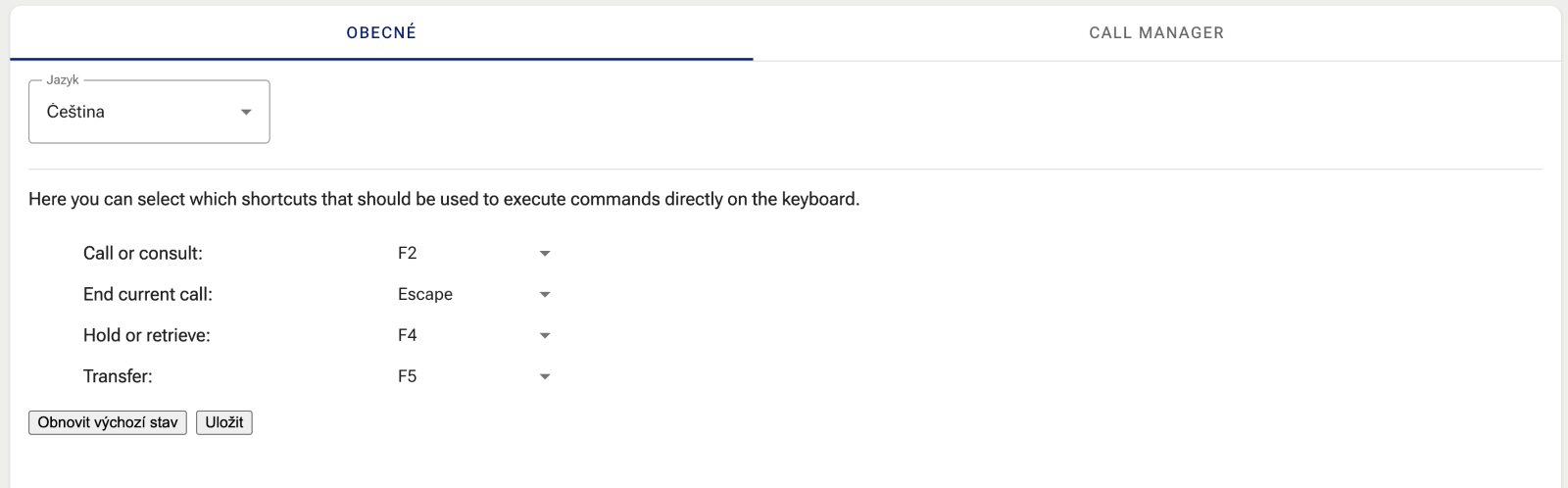Click the "End current call:" label
The width and height of the screenshot is (1568, 488).
(x=148, y=294)
